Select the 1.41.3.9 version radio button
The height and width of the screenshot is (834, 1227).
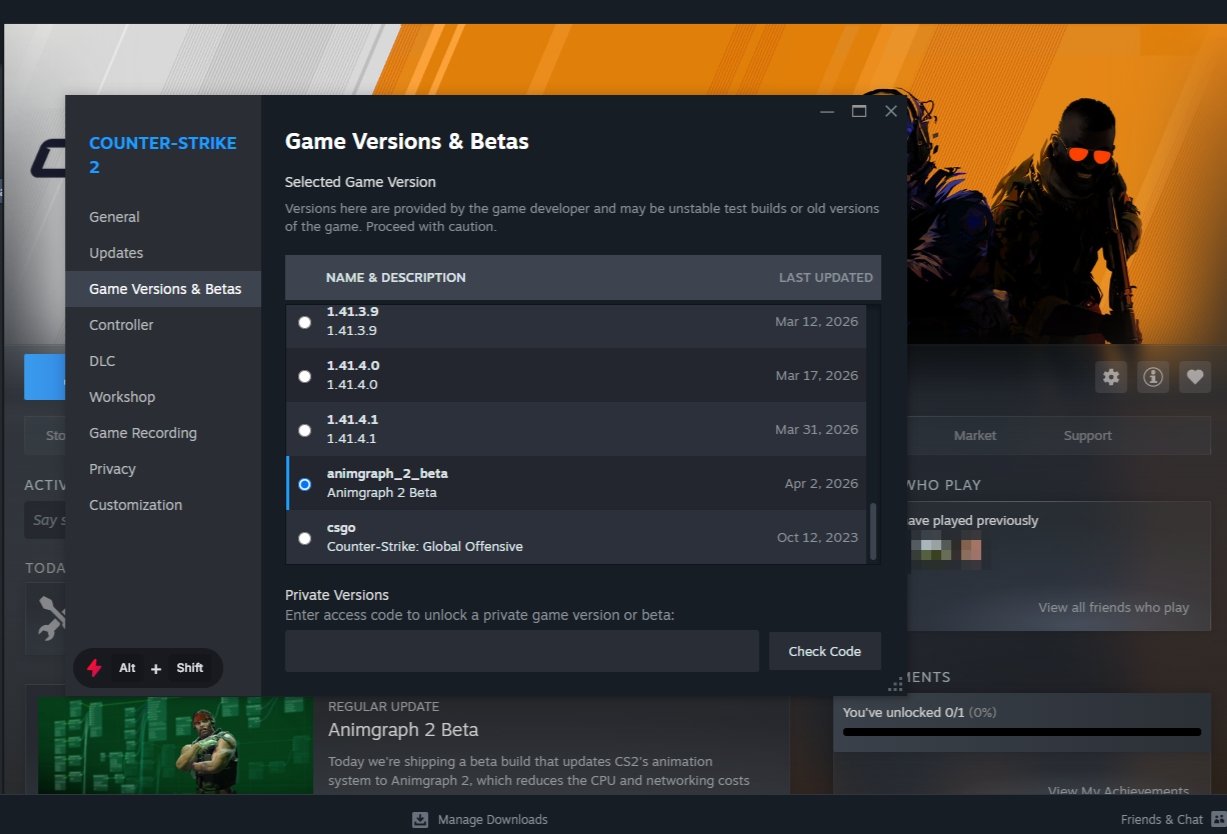[305, 322]
